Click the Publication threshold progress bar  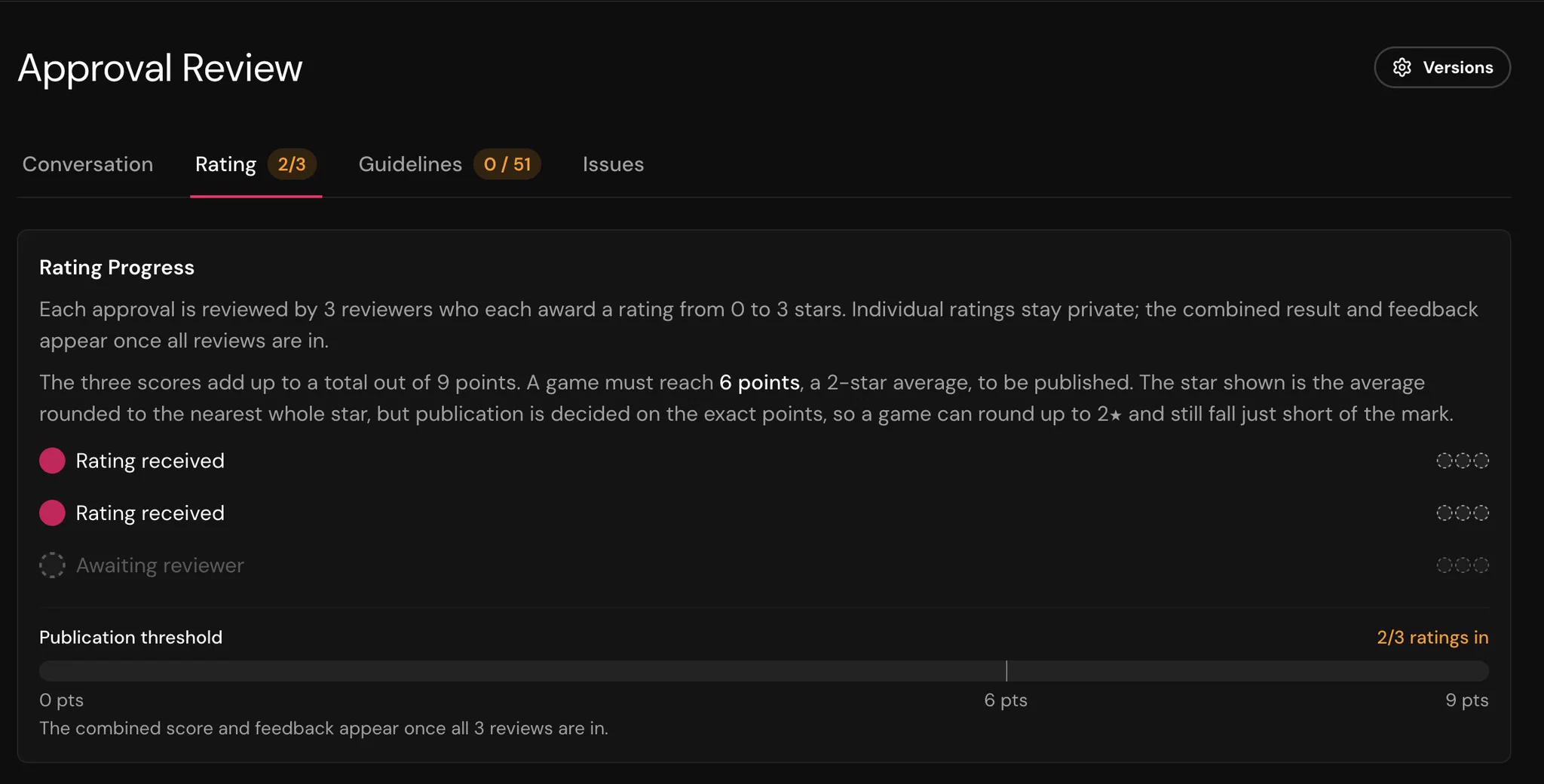coord(764,671)
